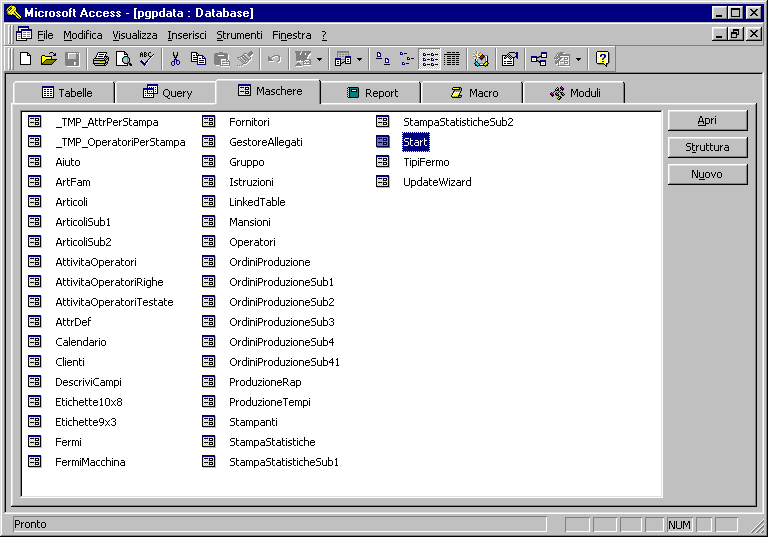Click the Analyze toolbar icon

click(x=343, y=59)
